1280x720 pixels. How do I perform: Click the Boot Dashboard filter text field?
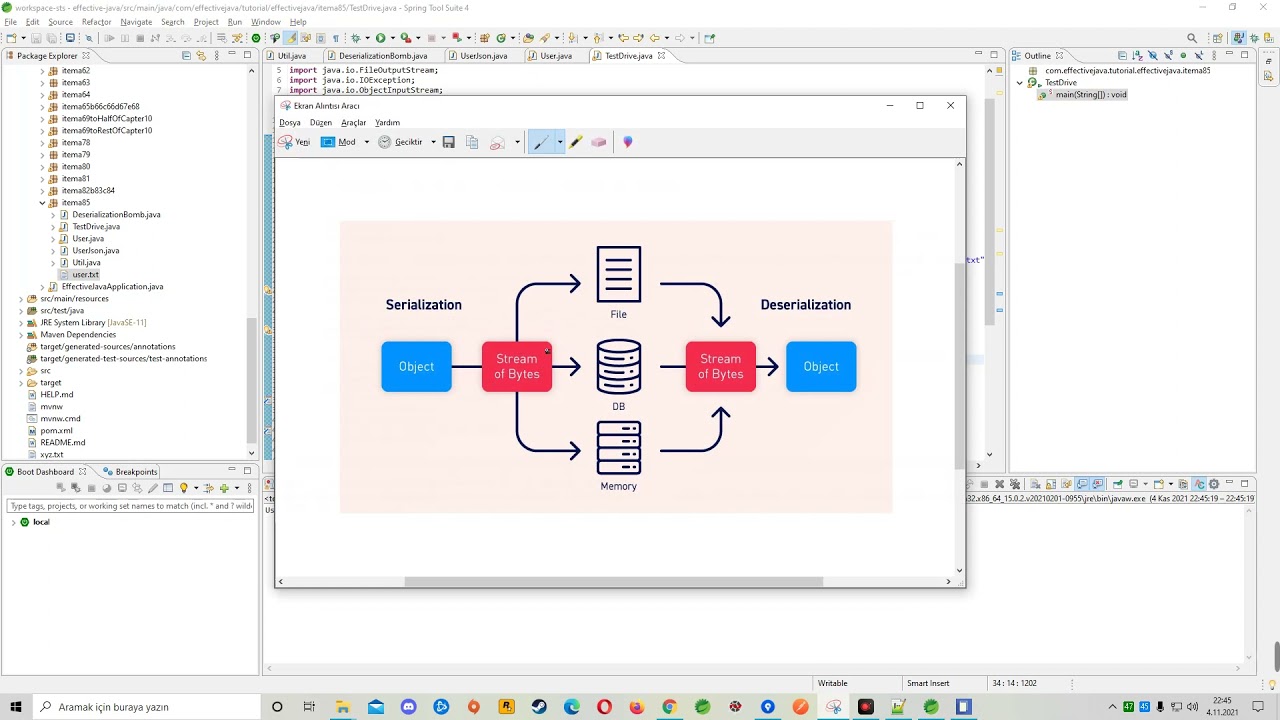click(x=131, y=506)
